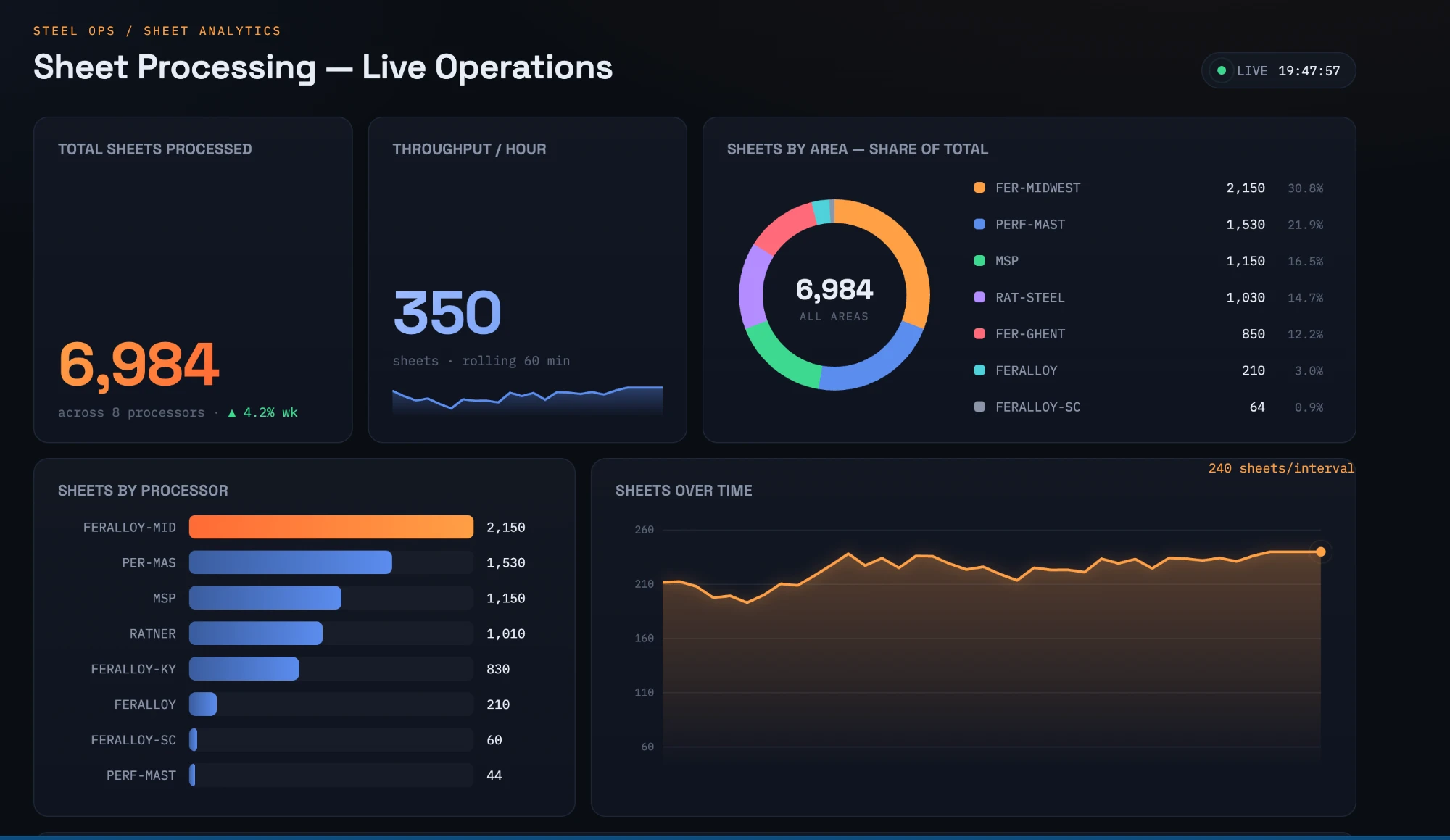Screen dimensions: 1450x840
Task: Click the RATNER processor bar
Action: point(256,633)
